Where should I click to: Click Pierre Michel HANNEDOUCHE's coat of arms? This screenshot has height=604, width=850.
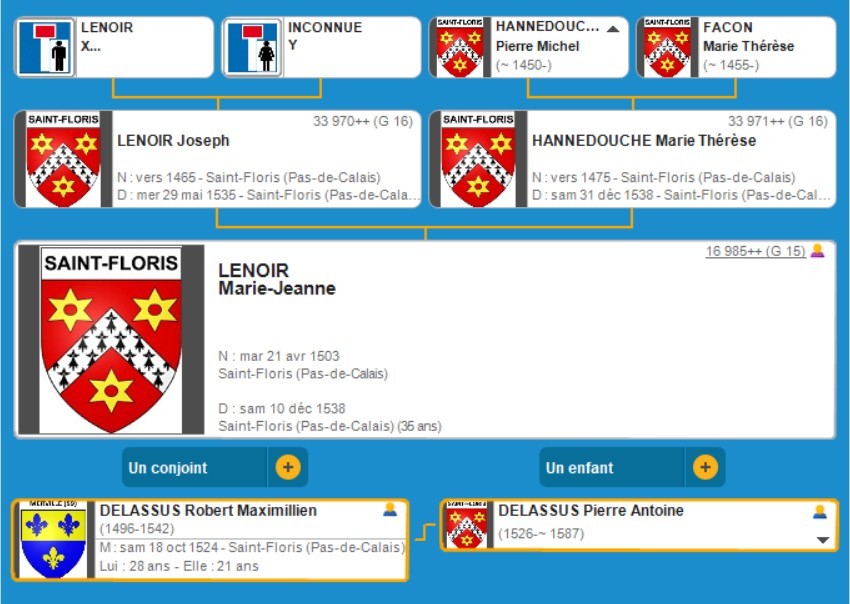(x=460, y=47)
